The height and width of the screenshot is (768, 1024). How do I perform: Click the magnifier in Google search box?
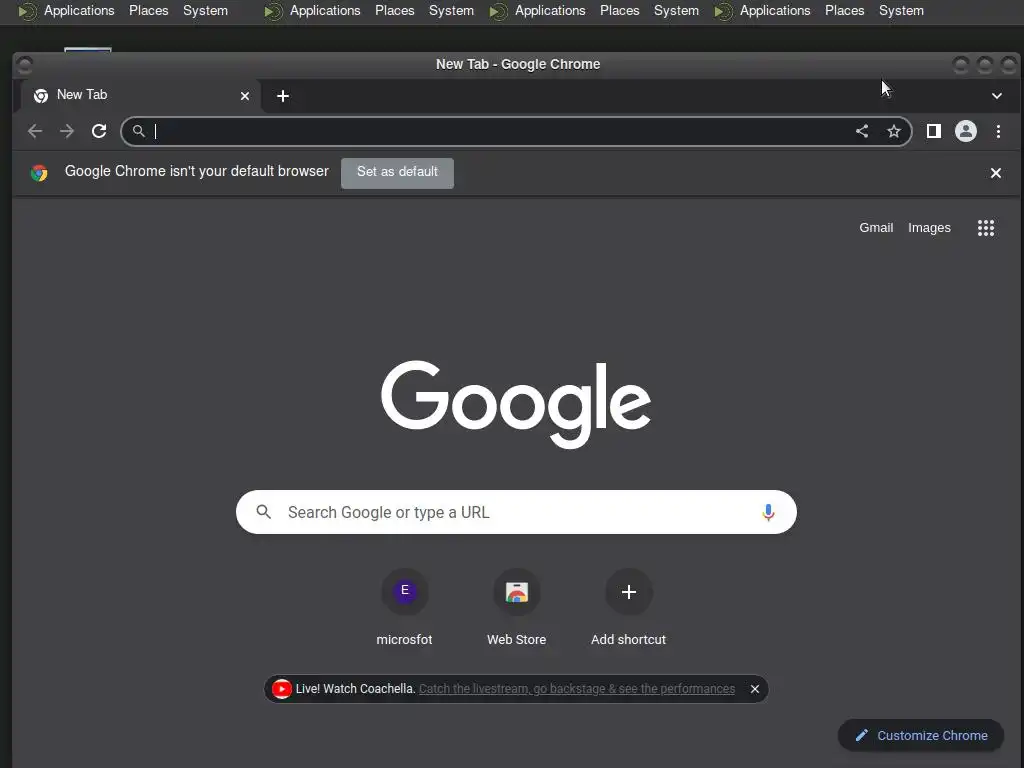[x=263, y=512]
